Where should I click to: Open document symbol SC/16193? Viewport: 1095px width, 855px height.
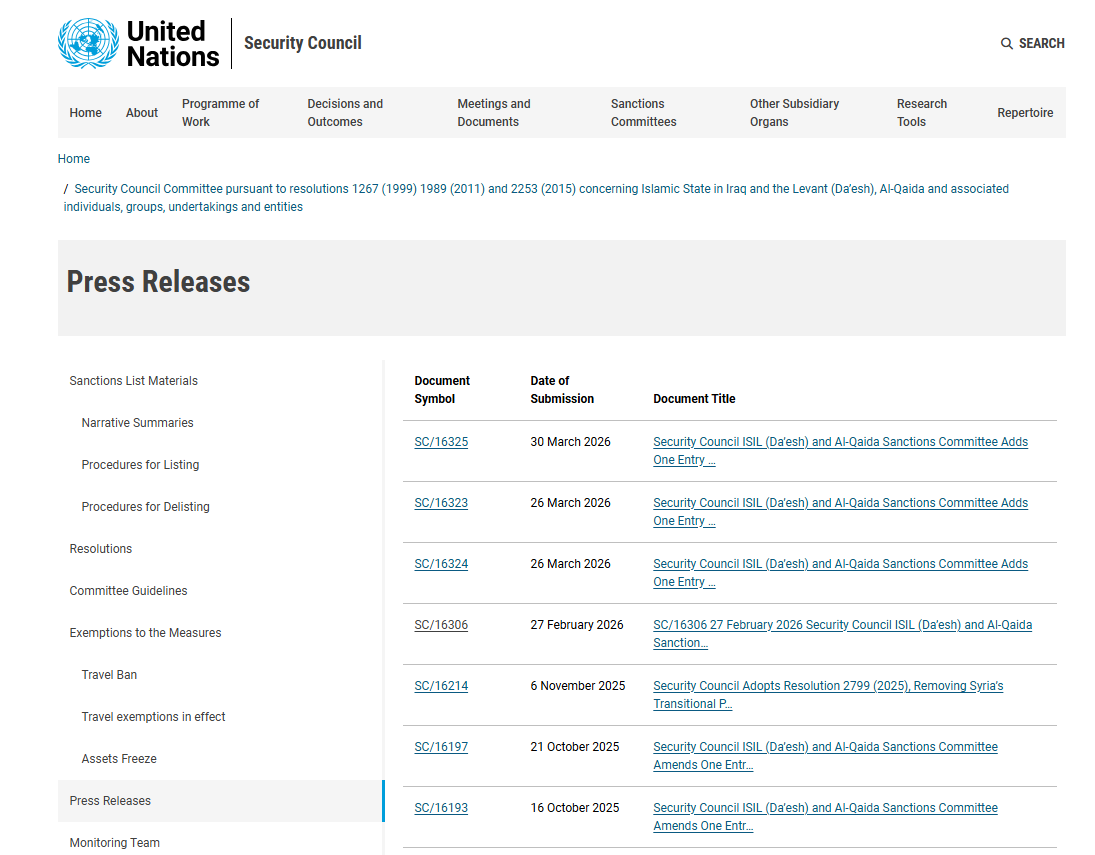pos(441,808)
